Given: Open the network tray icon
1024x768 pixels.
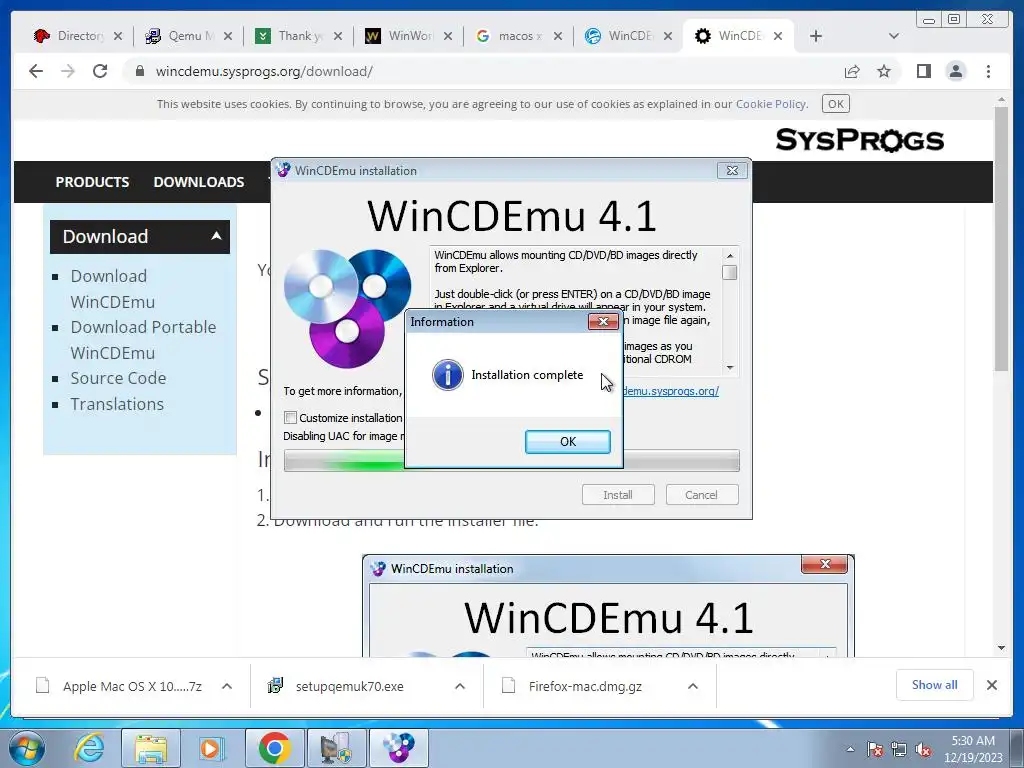Looking at the screenshot, I should coord(899,749).
